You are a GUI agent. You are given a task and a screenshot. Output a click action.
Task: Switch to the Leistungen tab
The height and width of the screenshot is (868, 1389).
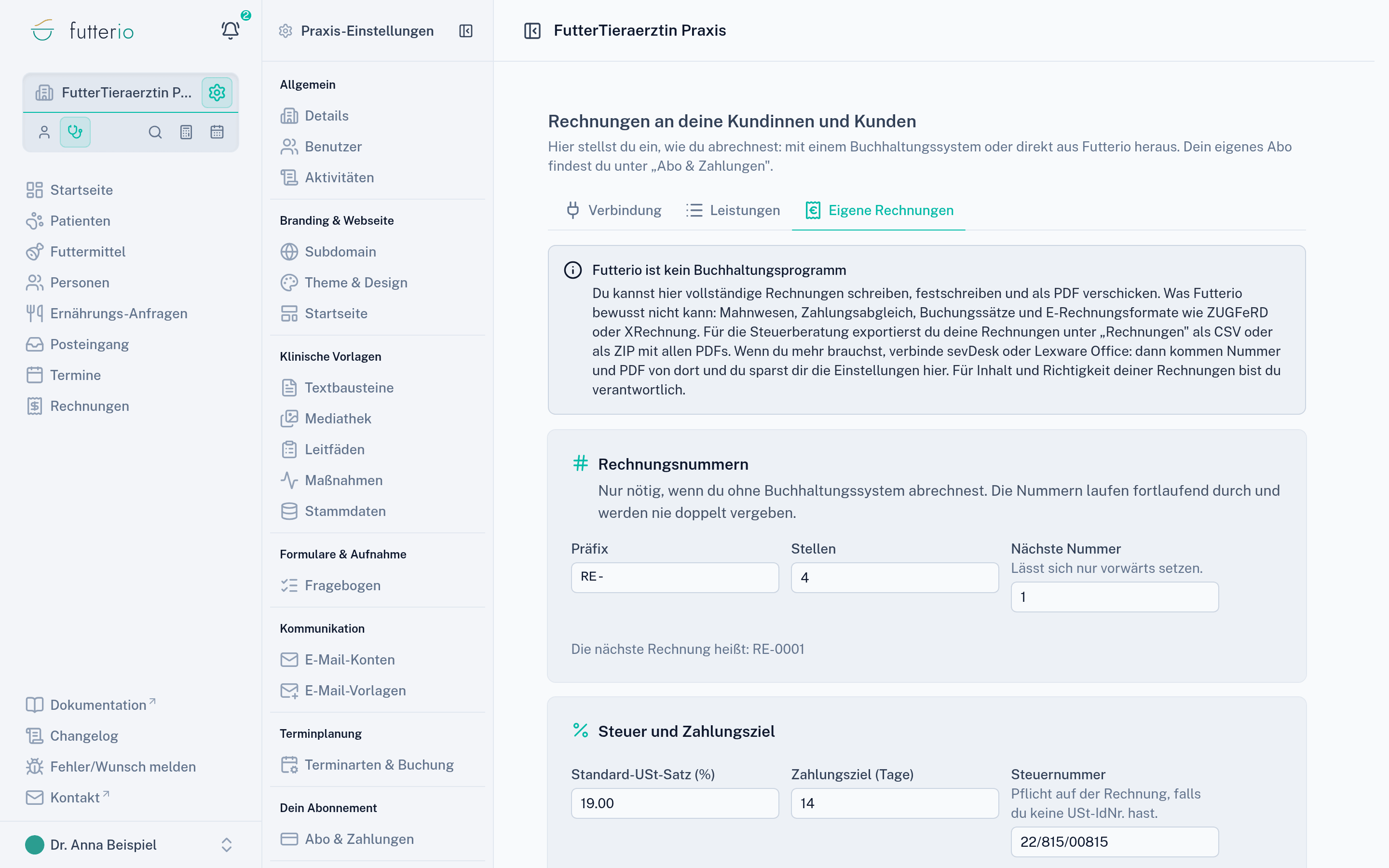pyautogui.click(x=733, y=210)
